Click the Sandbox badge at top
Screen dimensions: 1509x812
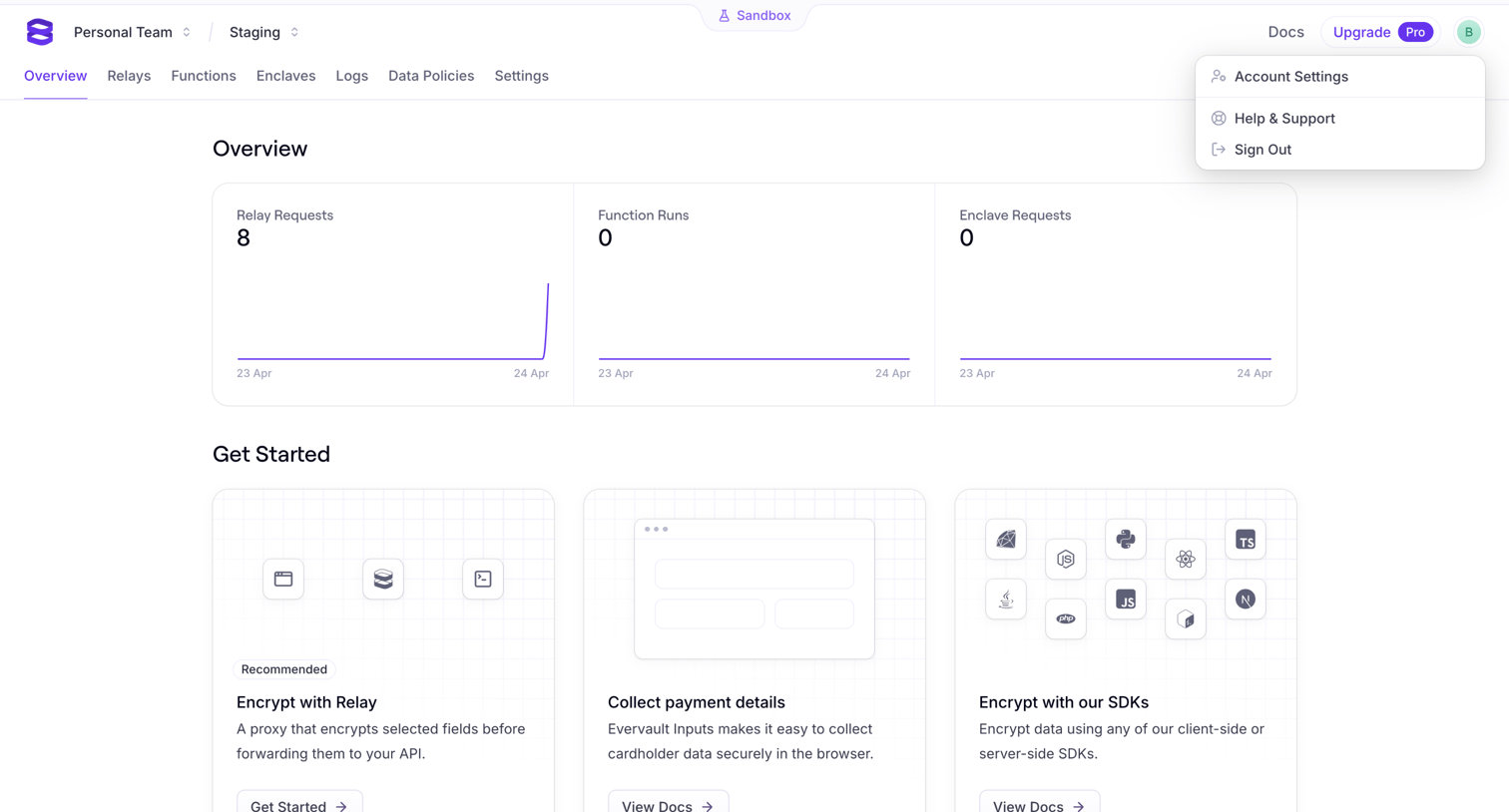point(754,16)
